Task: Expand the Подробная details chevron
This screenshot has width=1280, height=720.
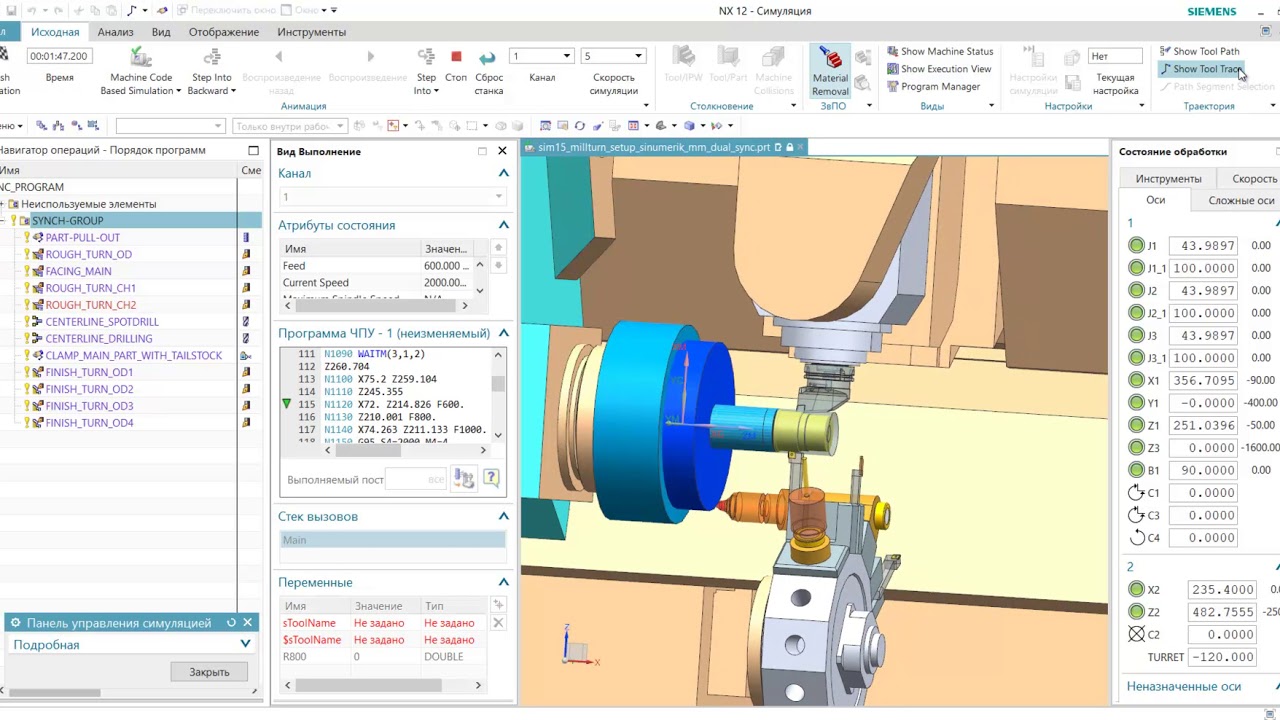Action: (246, 645)
